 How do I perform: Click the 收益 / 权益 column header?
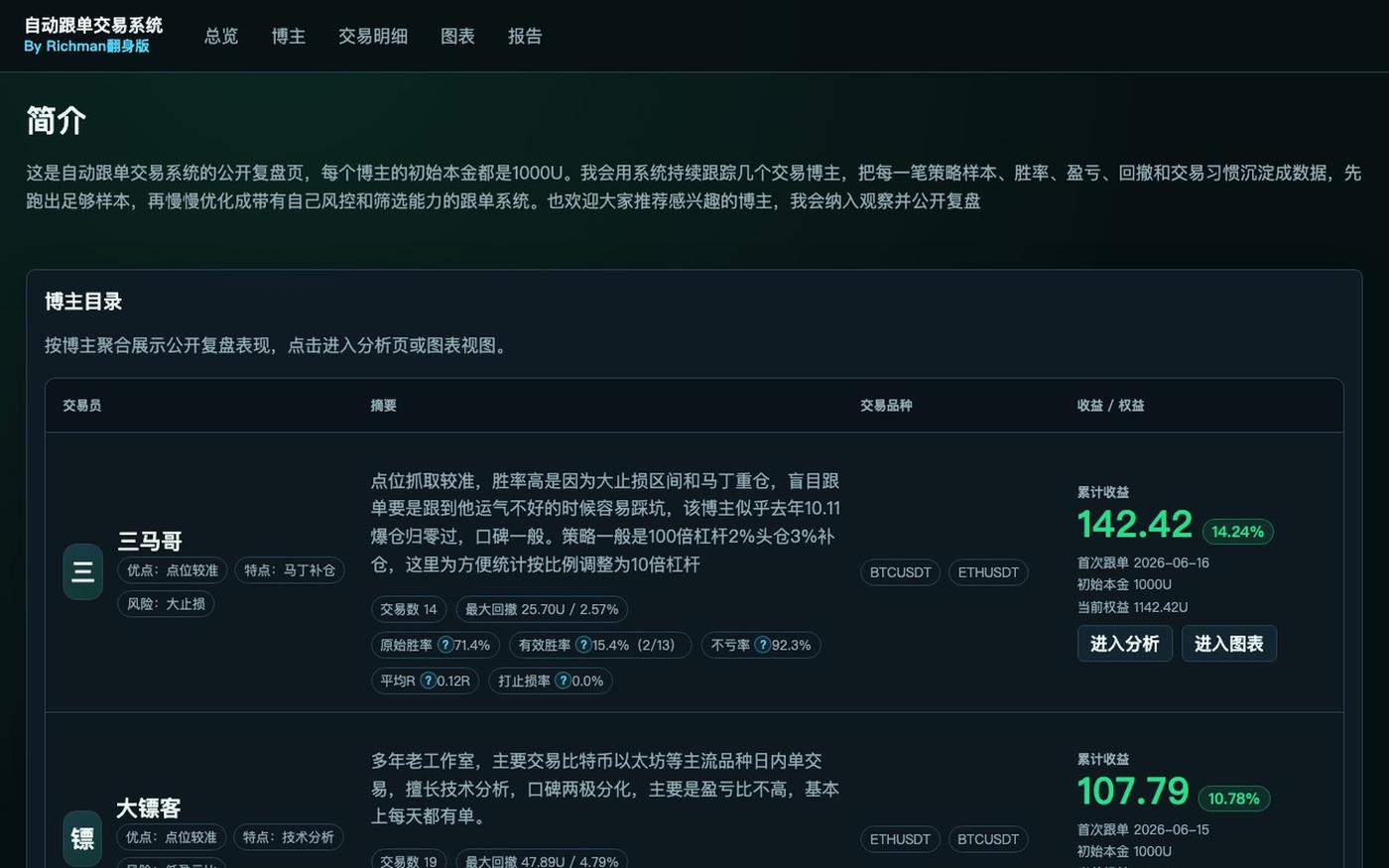[1110, 406]
